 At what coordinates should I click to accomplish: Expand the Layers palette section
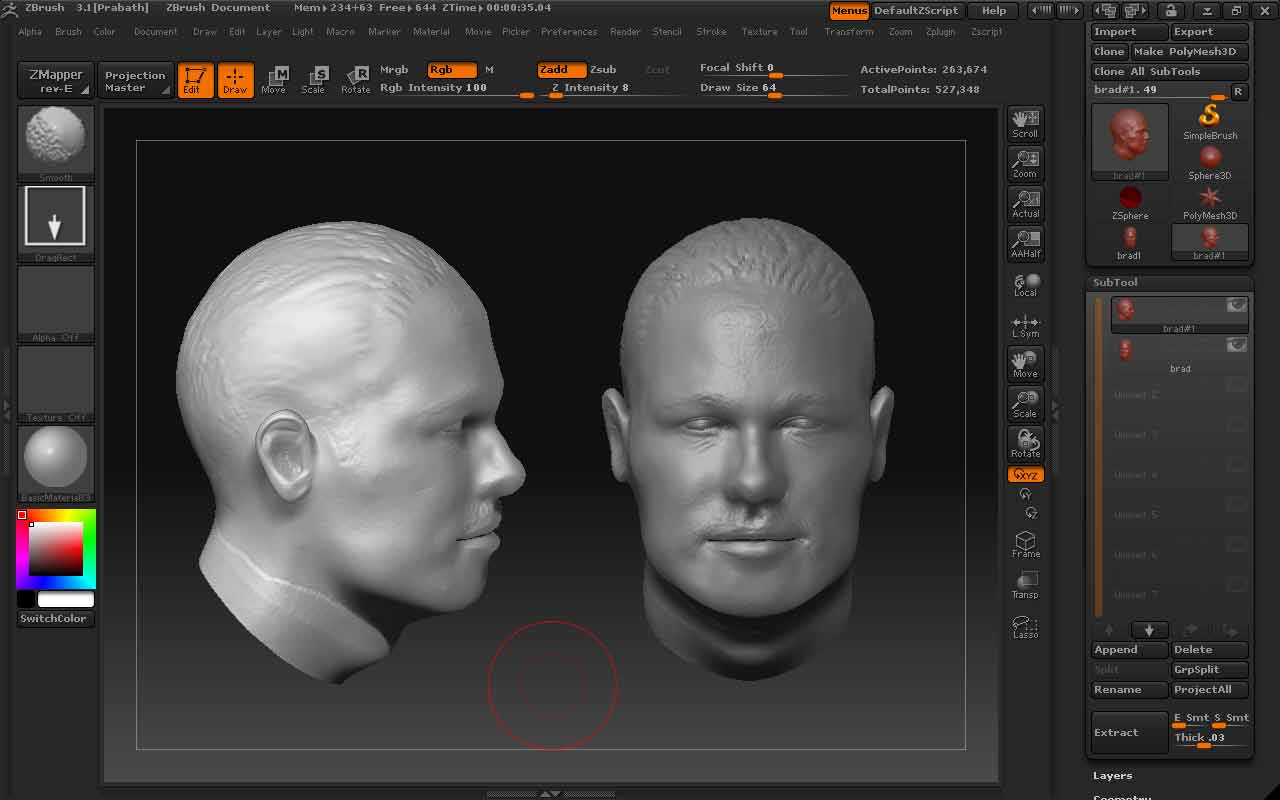coord(1113,776)
